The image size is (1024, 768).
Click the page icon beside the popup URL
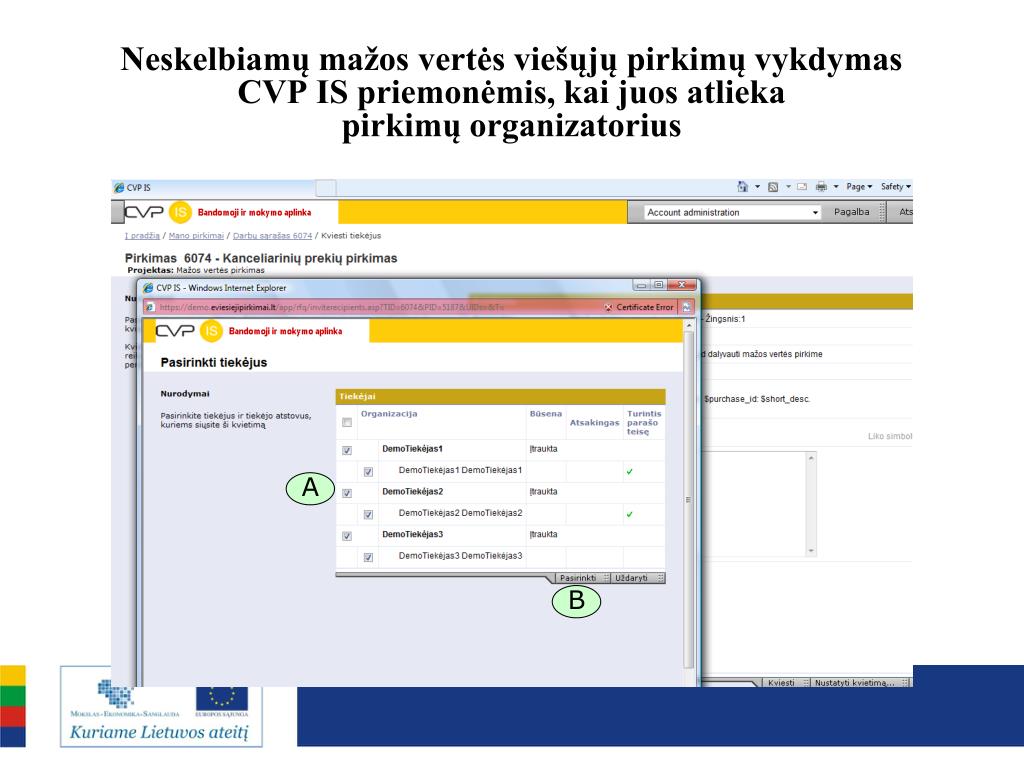pyautogui.click(x=150, y=307)
